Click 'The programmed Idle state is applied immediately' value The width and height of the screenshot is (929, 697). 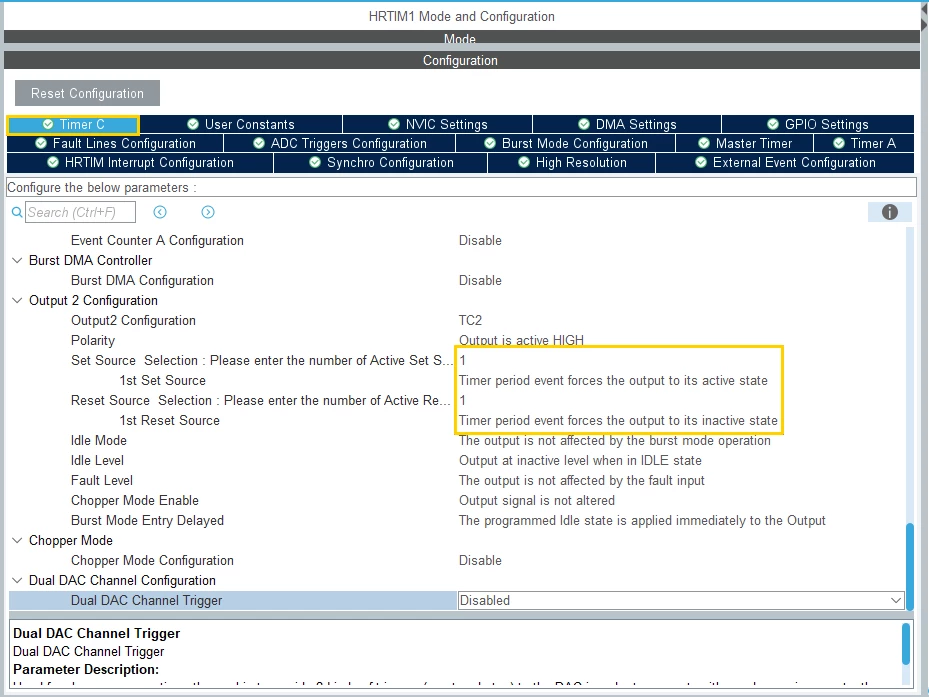tap(642, 520)
